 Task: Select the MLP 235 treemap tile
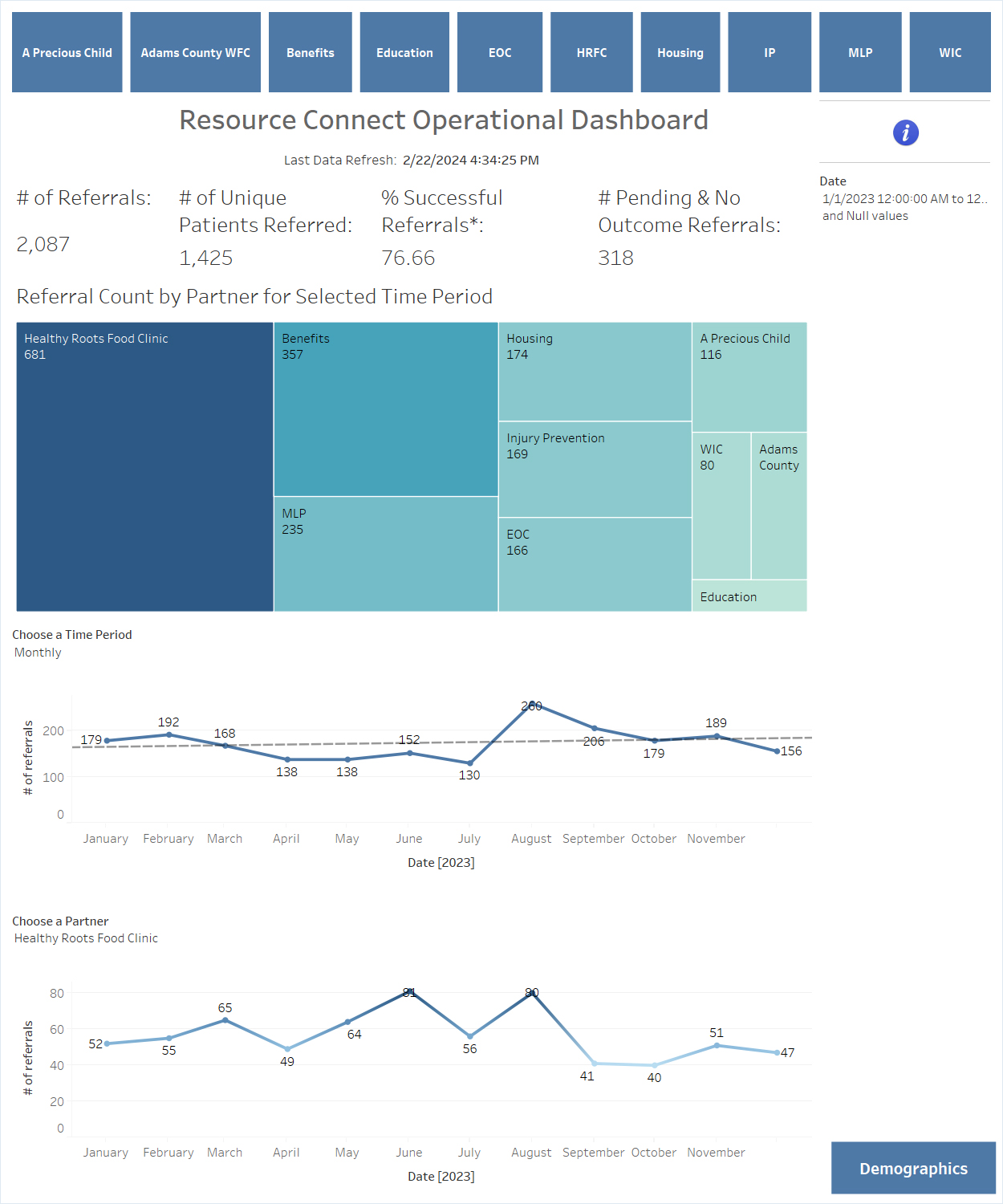[386, 554]
